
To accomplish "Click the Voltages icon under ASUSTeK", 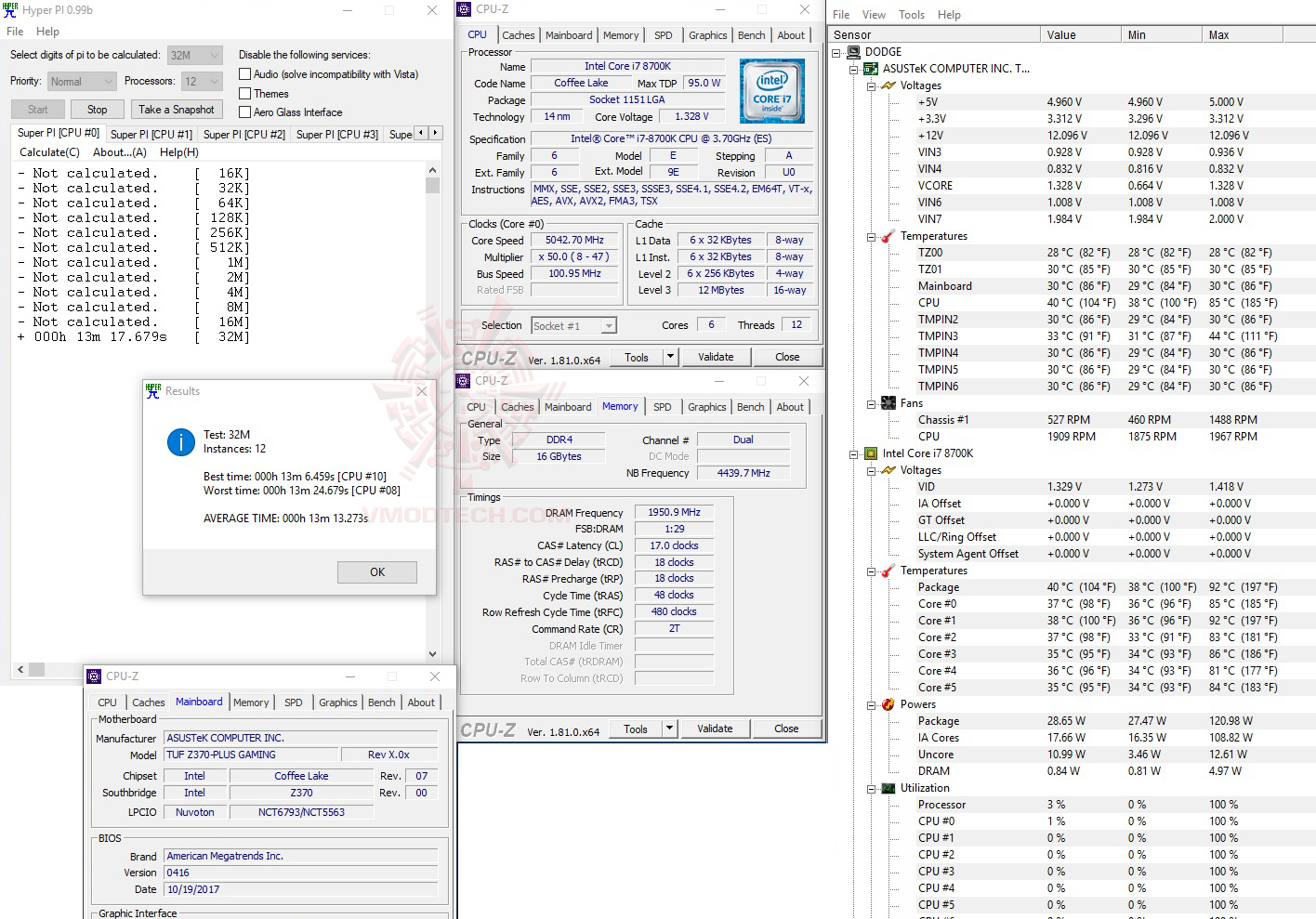I will tap(888, 85).
